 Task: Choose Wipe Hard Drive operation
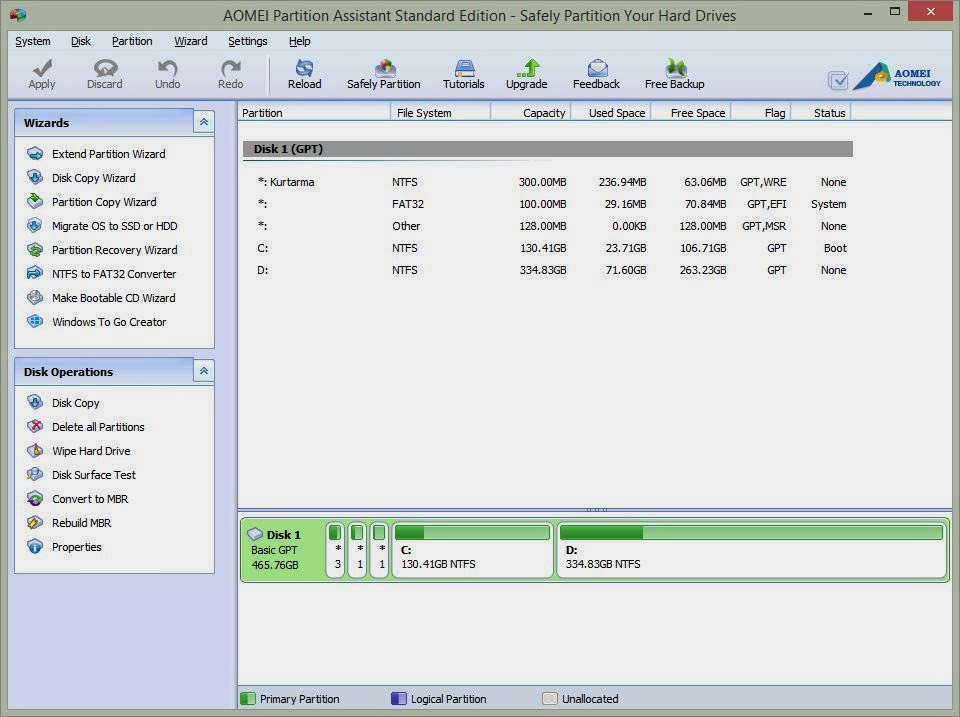[x=91, y=451]
